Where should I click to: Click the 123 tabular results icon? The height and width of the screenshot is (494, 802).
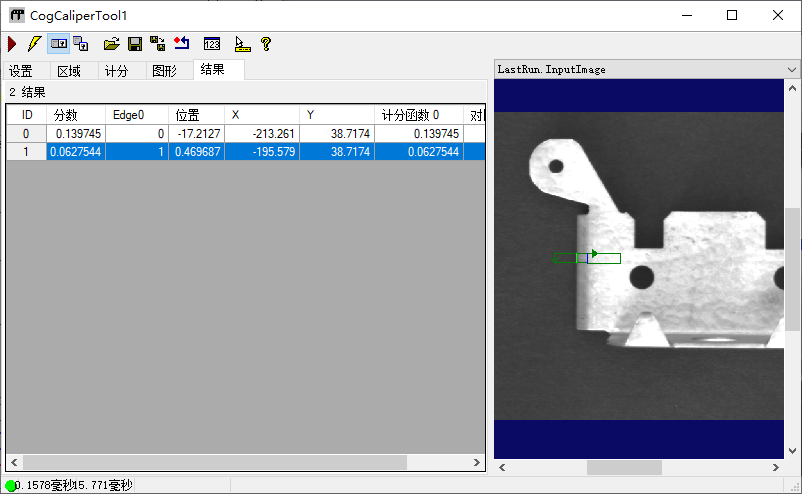(211, 44)
